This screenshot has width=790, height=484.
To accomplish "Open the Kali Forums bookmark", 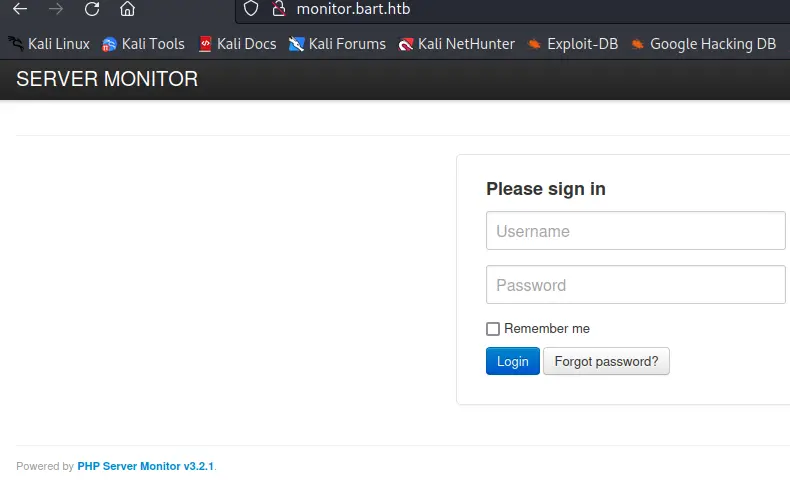I will pyautogui.click(x=337, y=44).
